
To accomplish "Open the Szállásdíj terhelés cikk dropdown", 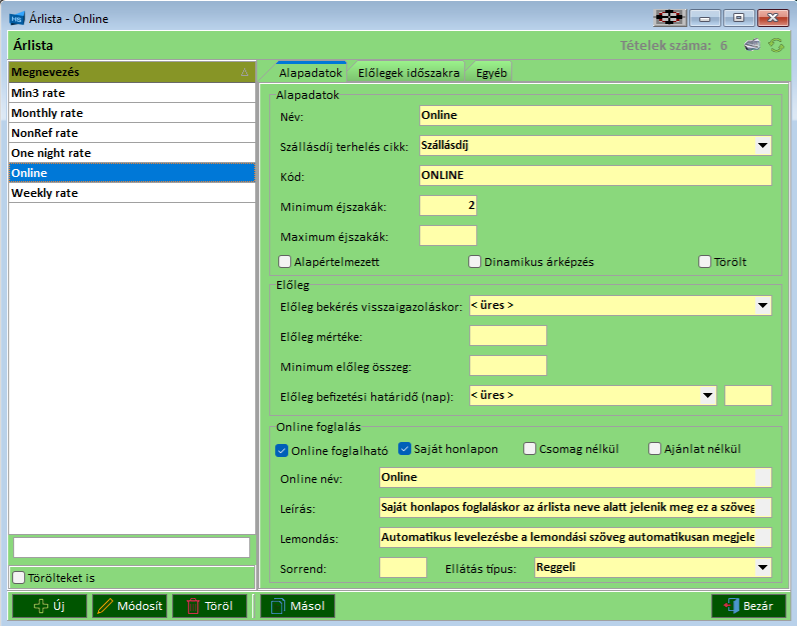I will click(762, 146).
